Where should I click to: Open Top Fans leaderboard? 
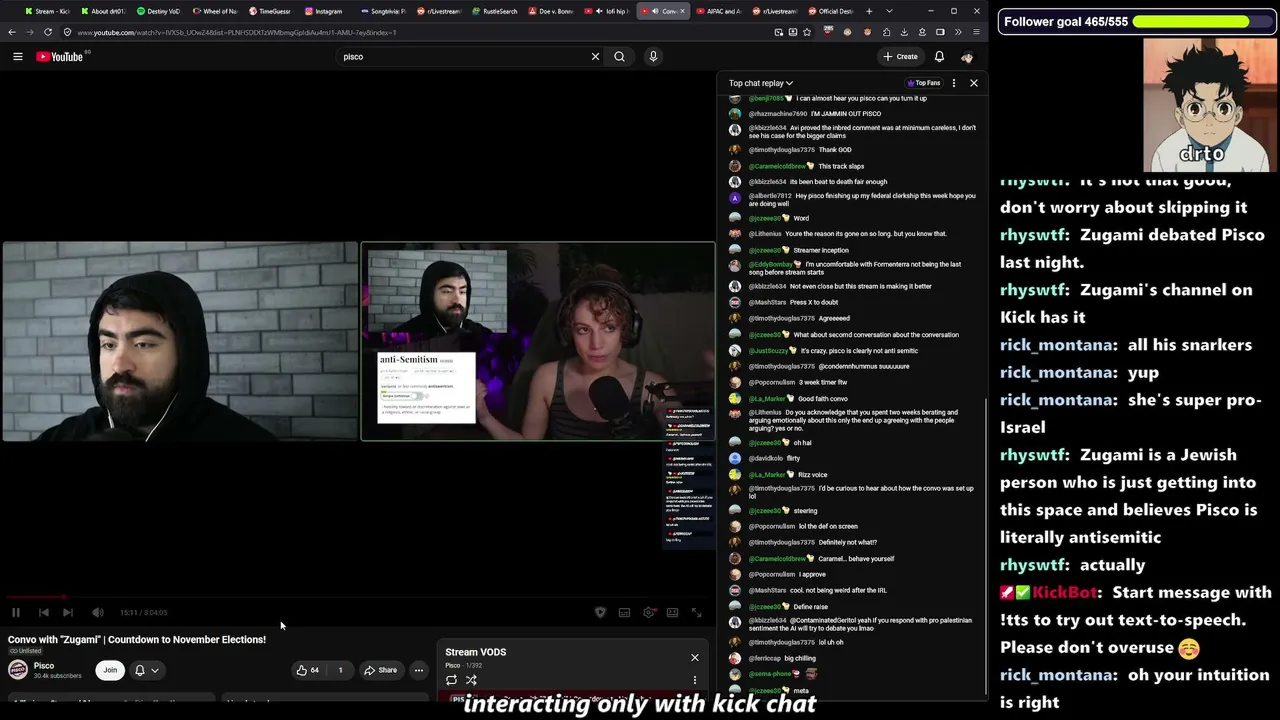924,83
